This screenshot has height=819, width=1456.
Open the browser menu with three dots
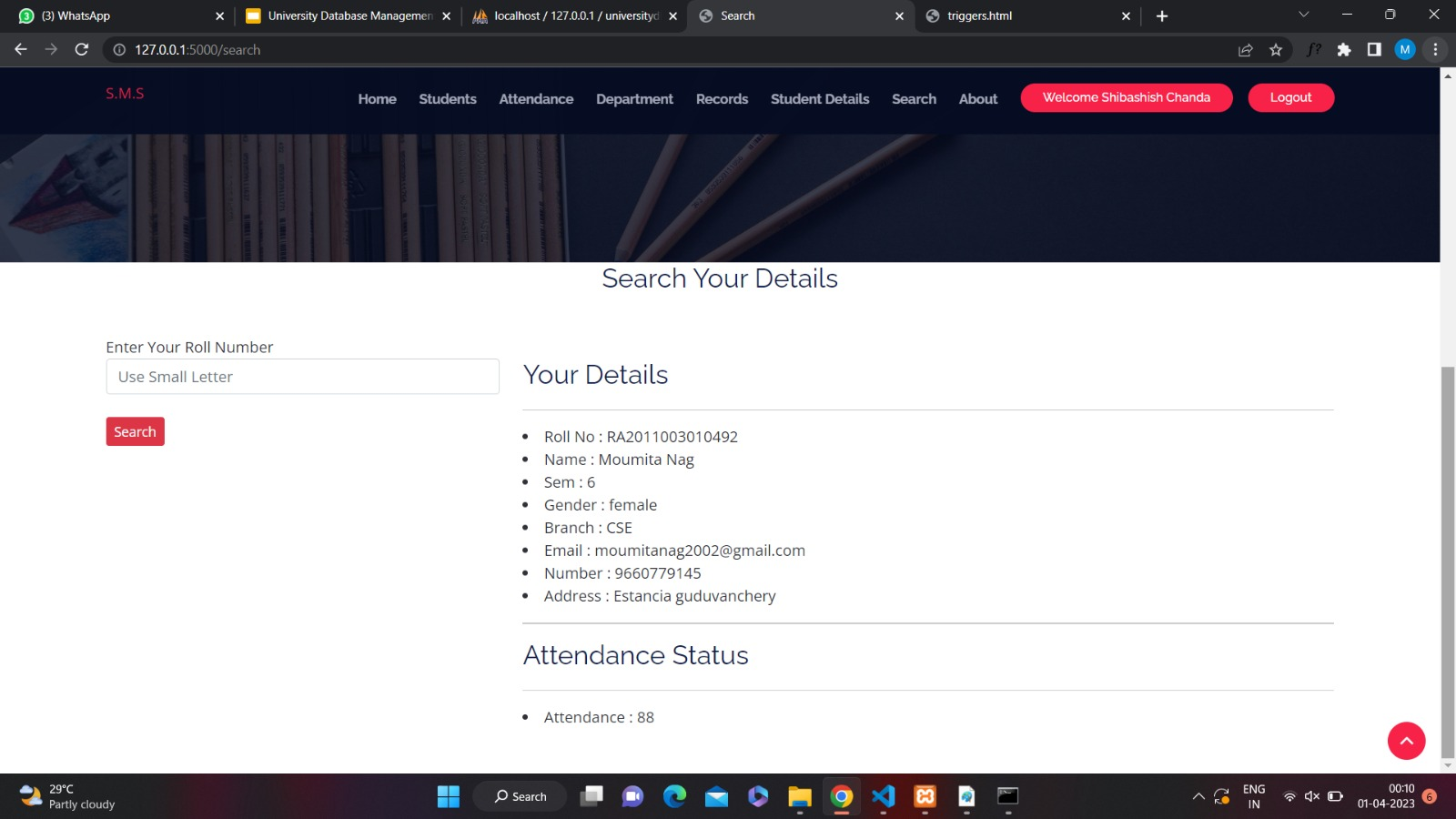(x=1436, y=49)
